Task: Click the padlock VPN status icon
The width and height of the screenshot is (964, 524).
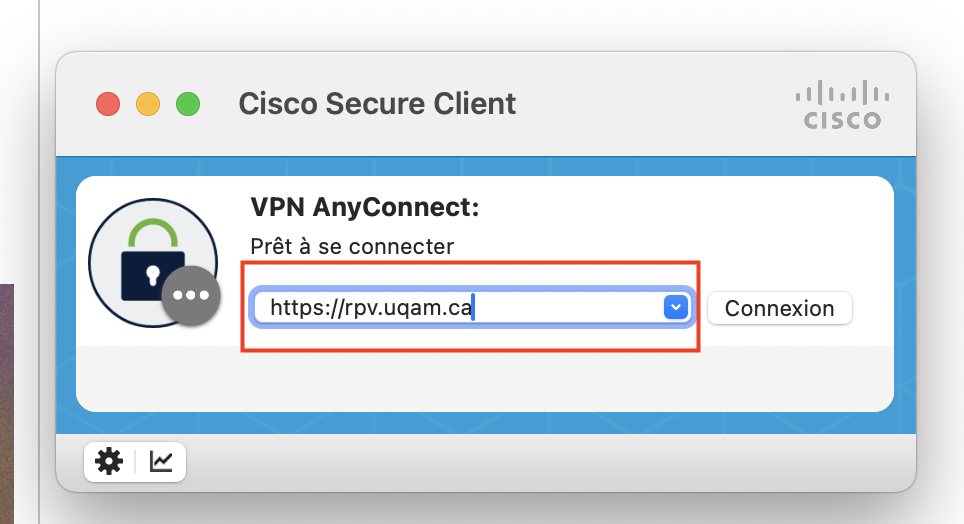Action: tap(153, 263)
